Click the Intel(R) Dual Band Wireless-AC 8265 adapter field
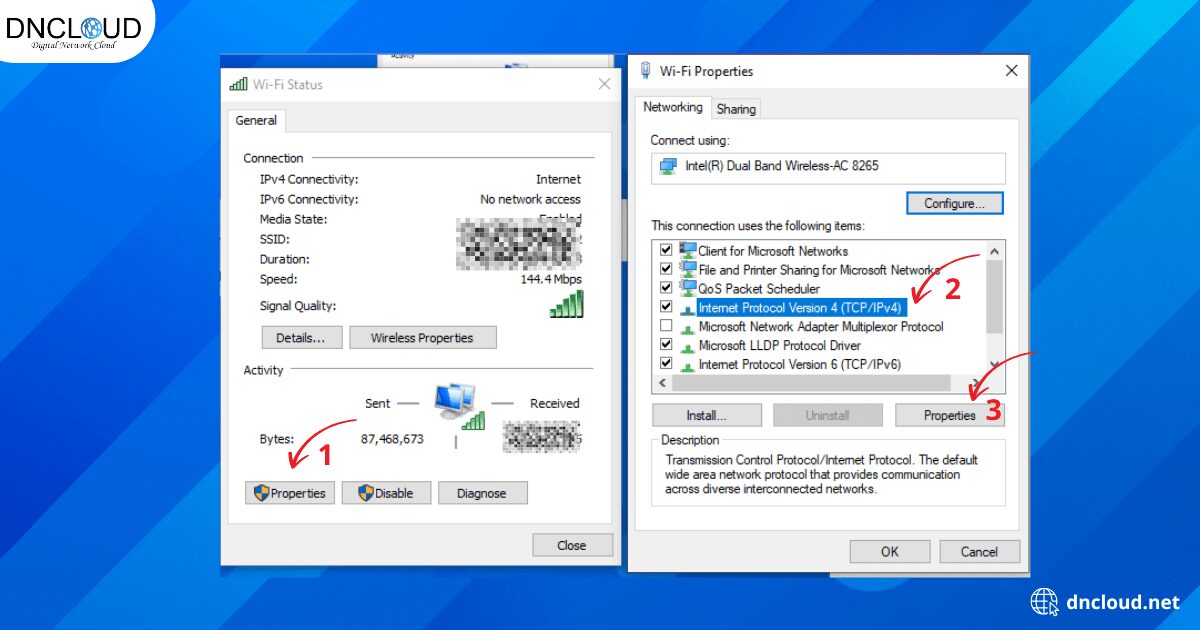The image size is (1200, 630). click(x=829, y=167)
